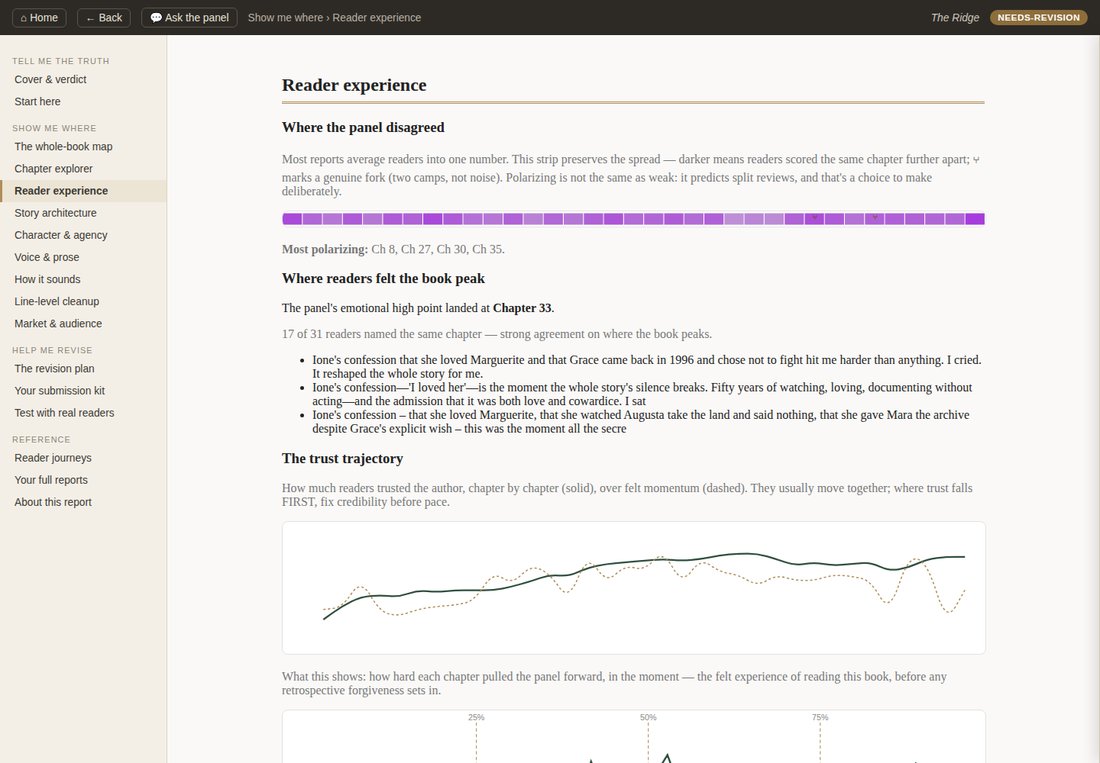Click the left arrow icon on Back
Image resolution: width=1100 pixels, height=763 pixels.
click(x=90, y=18)
